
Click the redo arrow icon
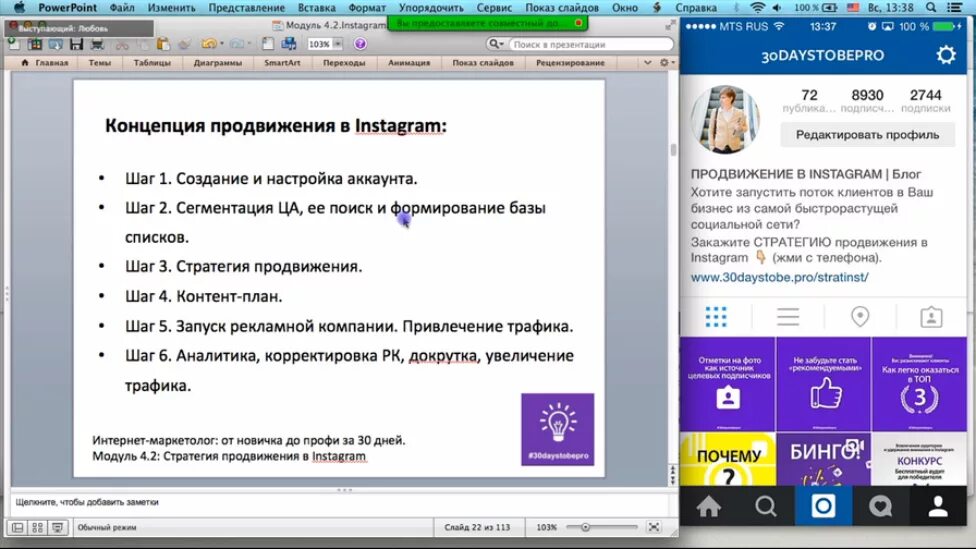click(x=237, y=44)
